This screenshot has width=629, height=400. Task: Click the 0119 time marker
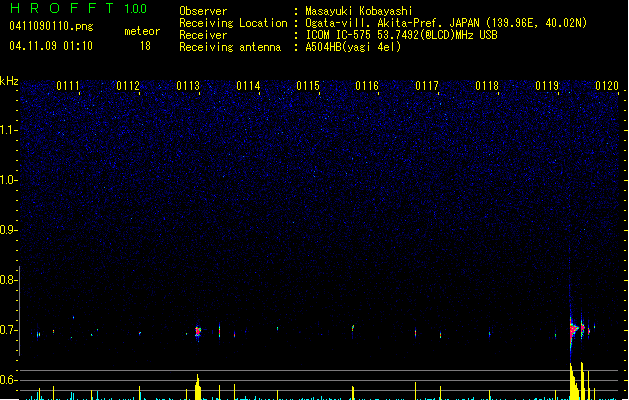547,86
